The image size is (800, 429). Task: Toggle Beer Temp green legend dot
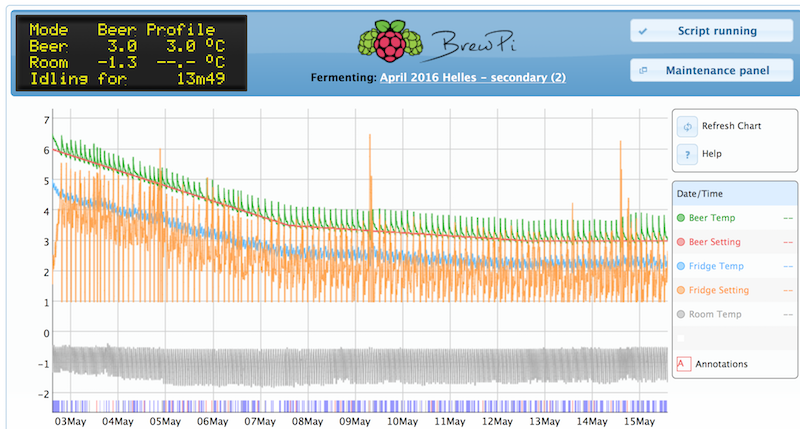[x=681, y=217]
